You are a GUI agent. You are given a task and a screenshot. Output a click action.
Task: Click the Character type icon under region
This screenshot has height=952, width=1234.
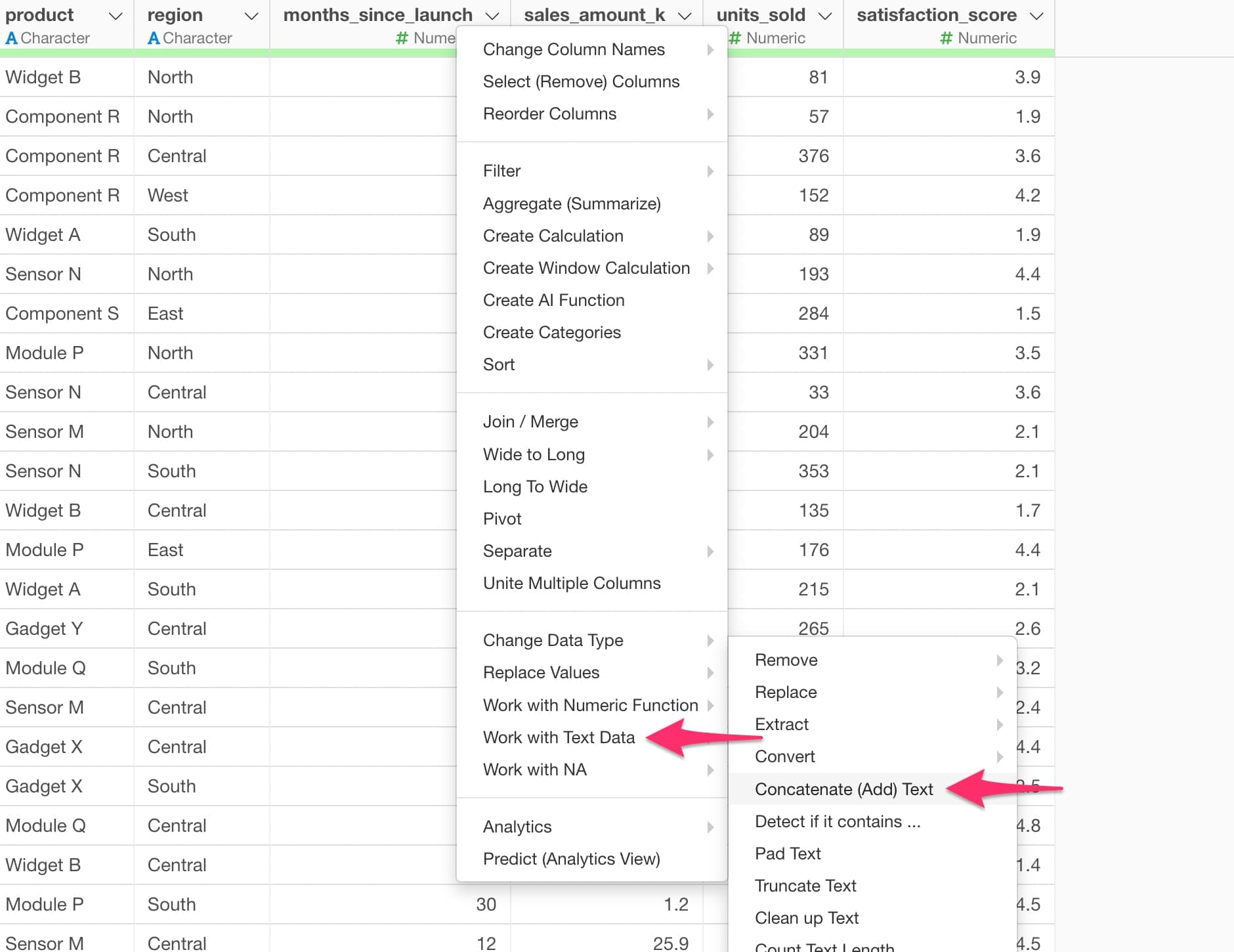click(154, 38)
